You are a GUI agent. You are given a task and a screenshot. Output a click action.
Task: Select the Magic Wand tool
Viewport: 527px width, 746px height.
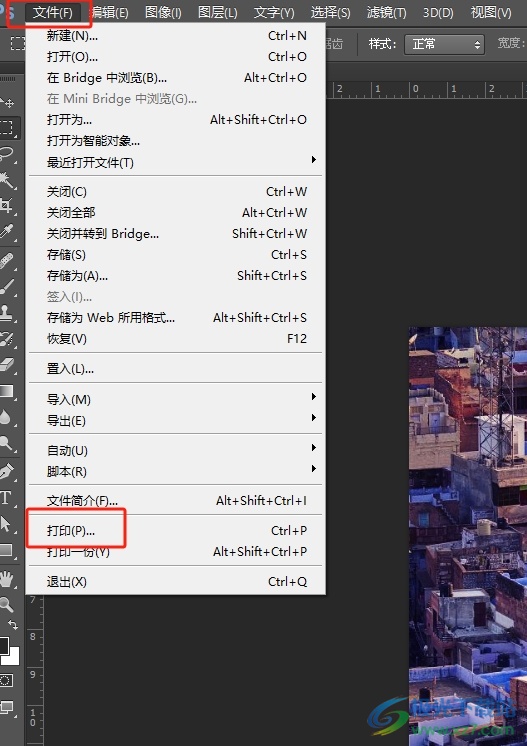(x=7, y=180)
